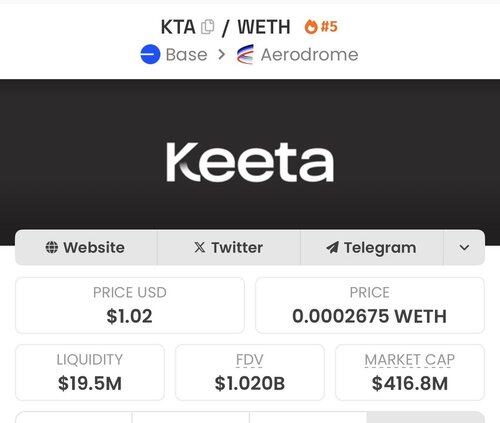Click the Aerodrome DEX logo icon
The width and height of the screenshot is (500, 423).
[x=245, y=54]
